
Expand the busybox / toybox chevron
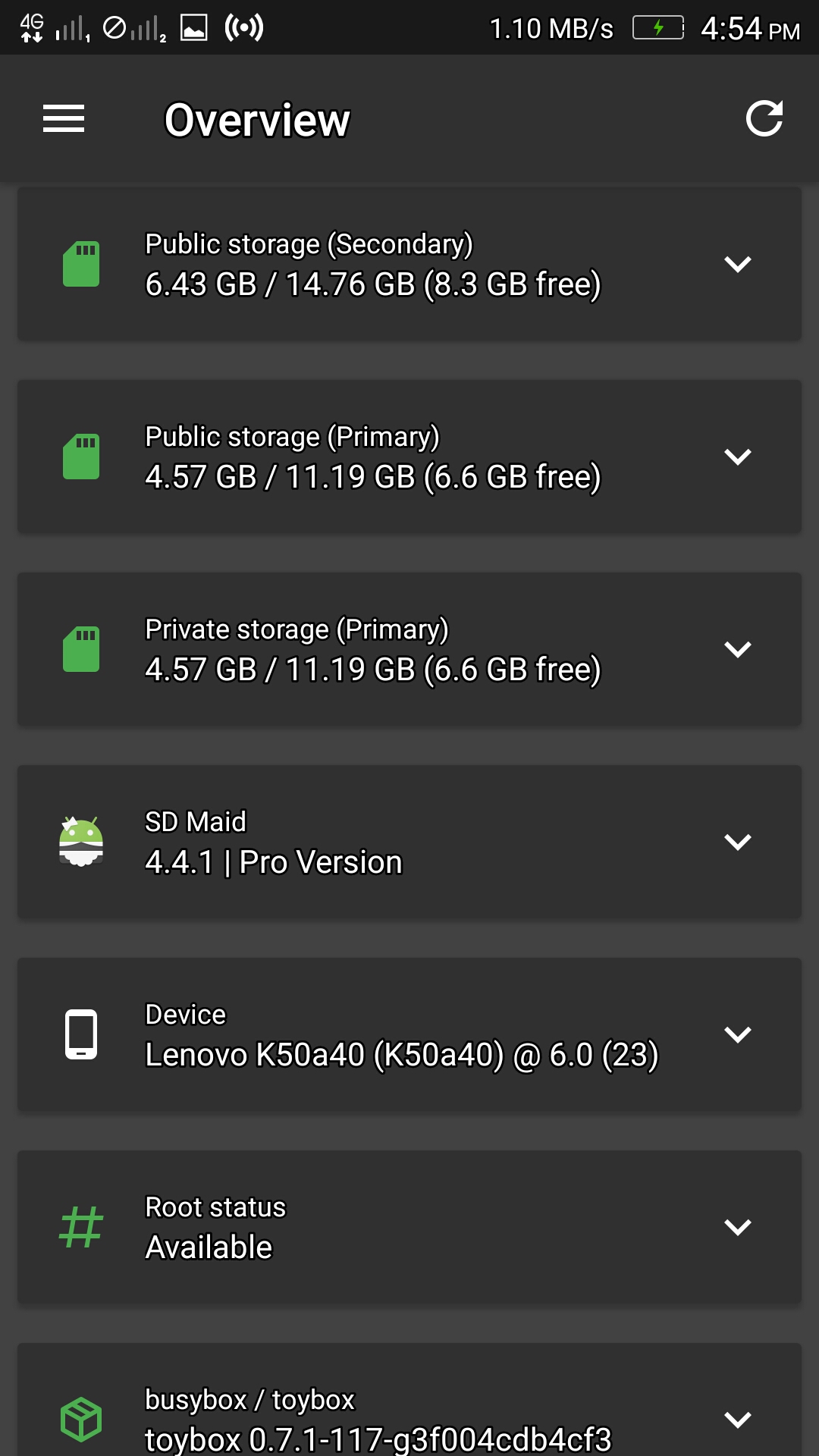coord(738,1420)
